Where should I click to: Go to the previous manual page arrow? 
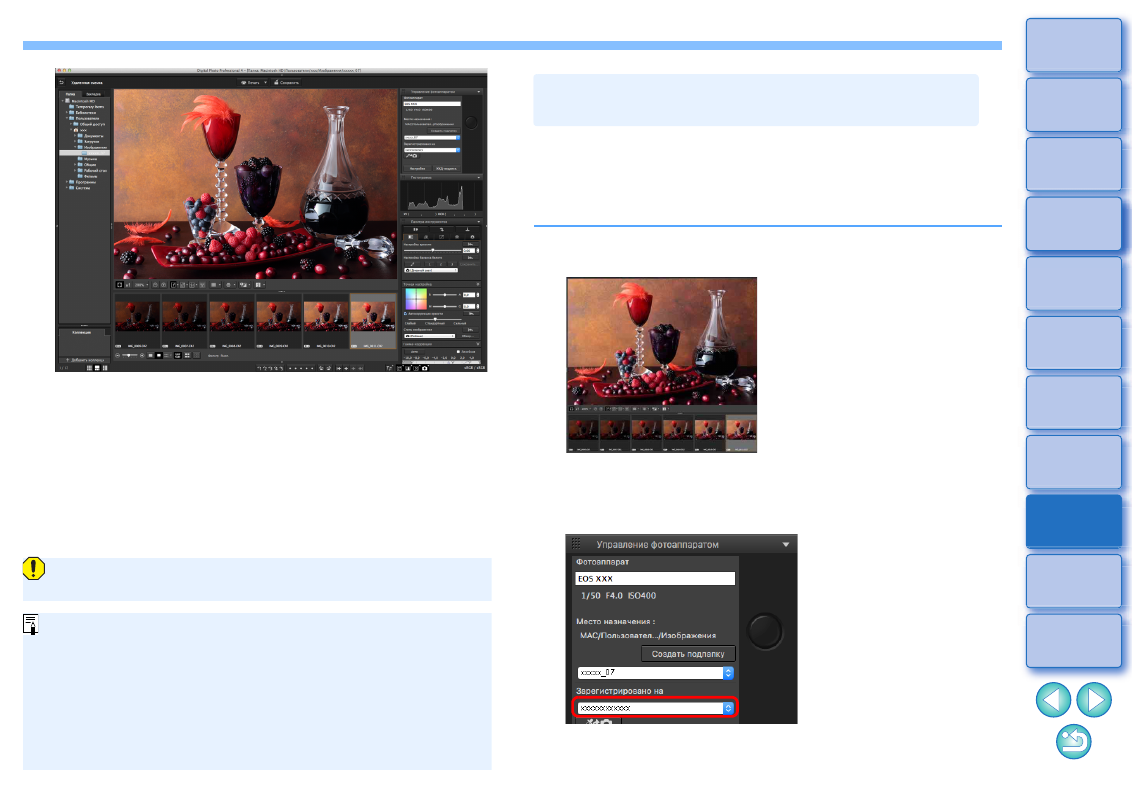coord(1053,700)
